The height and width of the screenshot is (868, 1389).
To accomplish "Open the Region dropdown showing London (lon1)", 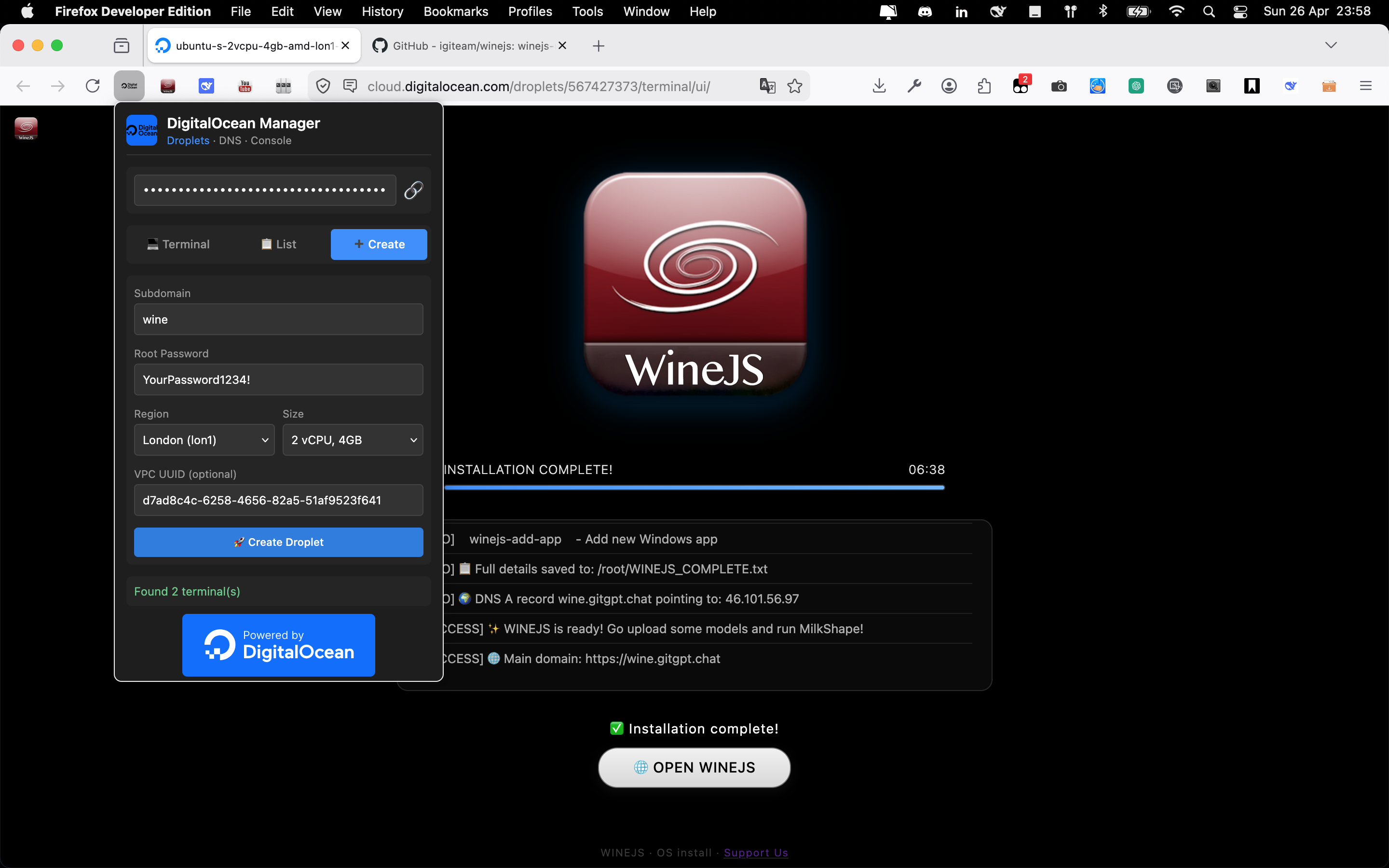I will coord(204,440).
